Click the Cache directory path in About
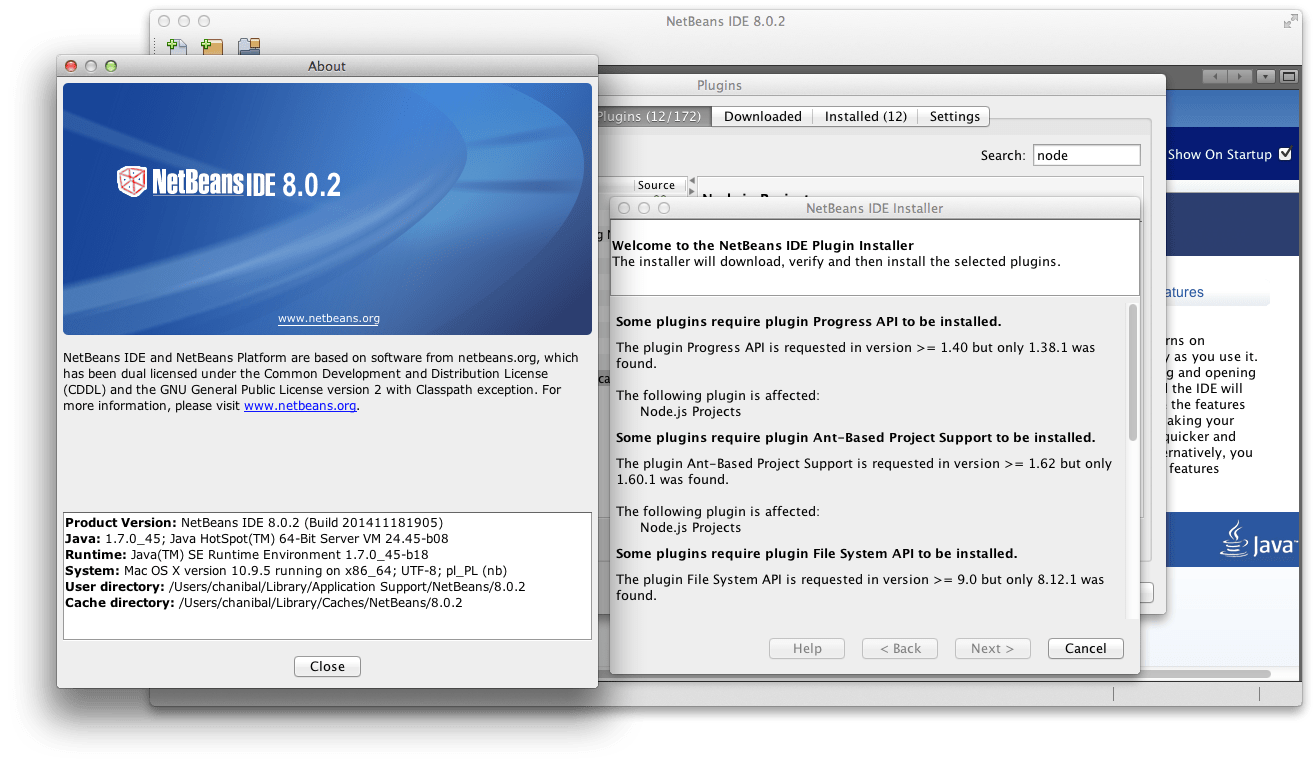Screen dimensions: 1316x767 pos(320,602)
